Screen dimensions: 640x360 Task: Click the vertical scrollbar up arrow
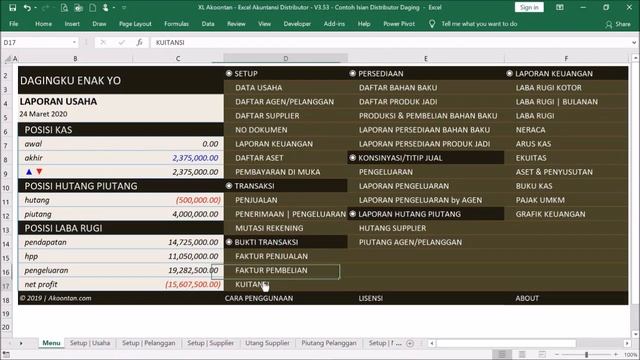coord(636,58)
